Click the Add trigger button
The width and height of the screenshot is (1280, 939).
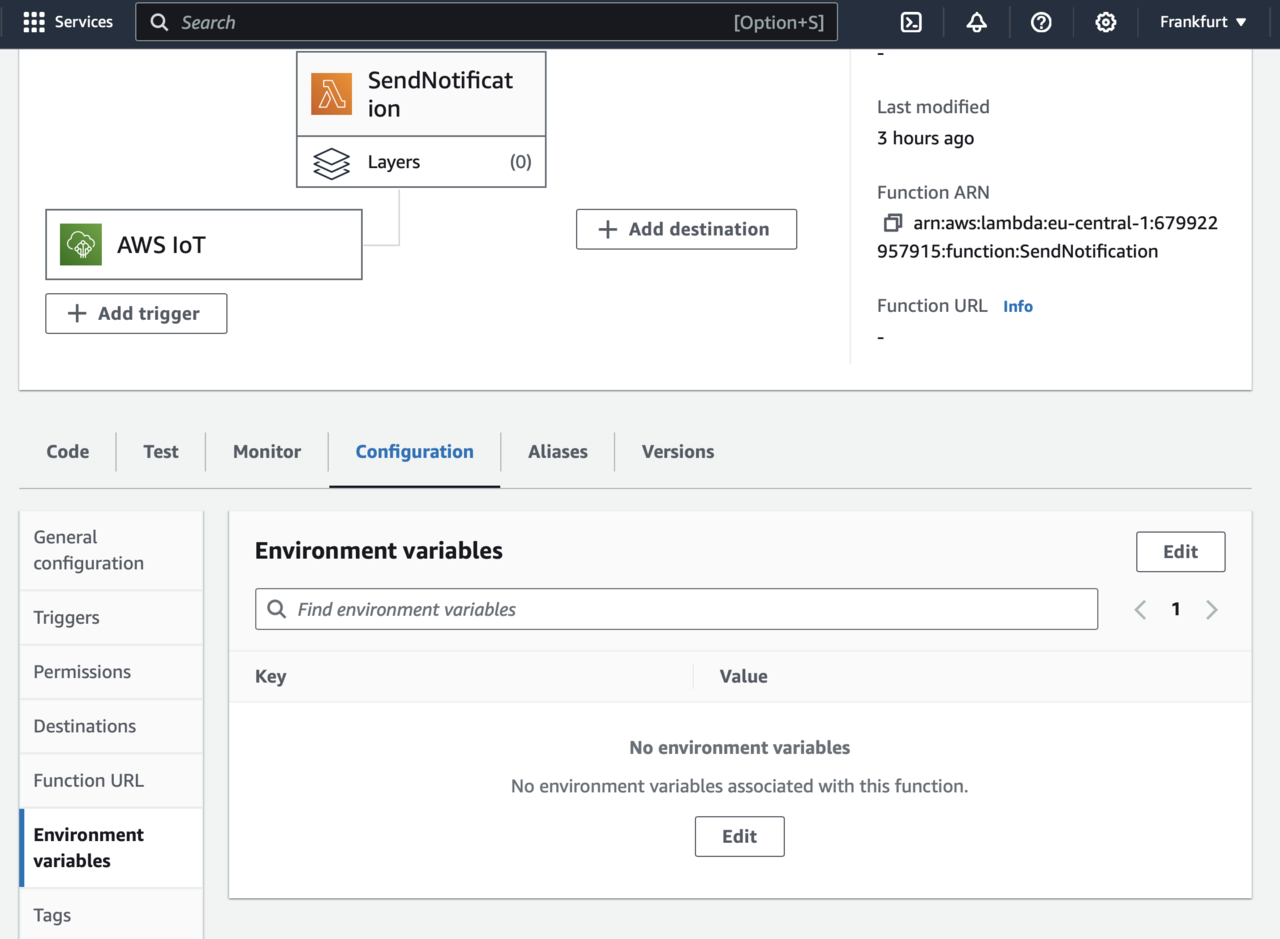pos(136,313)
